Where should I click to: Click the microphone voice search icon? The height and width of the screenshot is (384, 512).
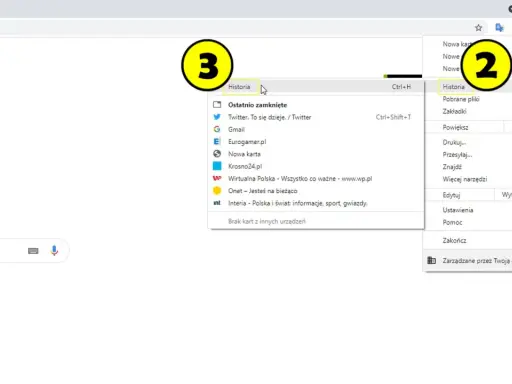pyautogui.click(x=54, y=250)
